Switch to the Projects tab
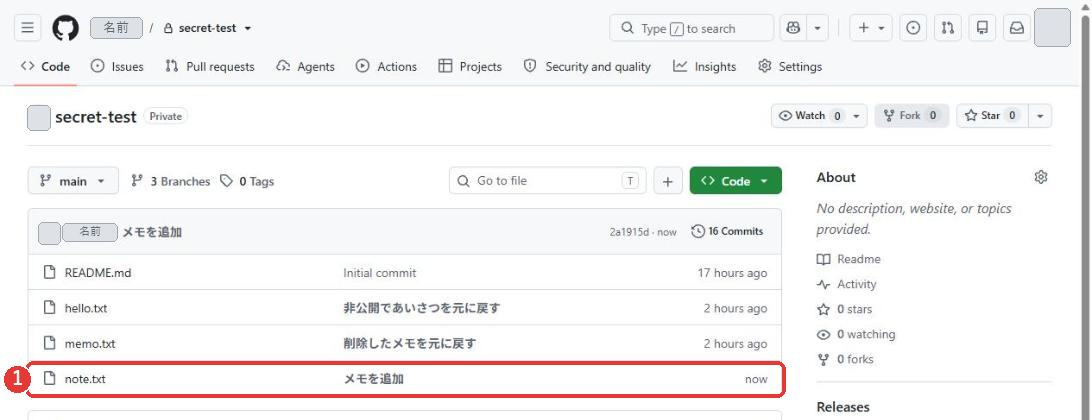Screen dimensions: 1092x420 pyautogui.click(x=470, y=66)
